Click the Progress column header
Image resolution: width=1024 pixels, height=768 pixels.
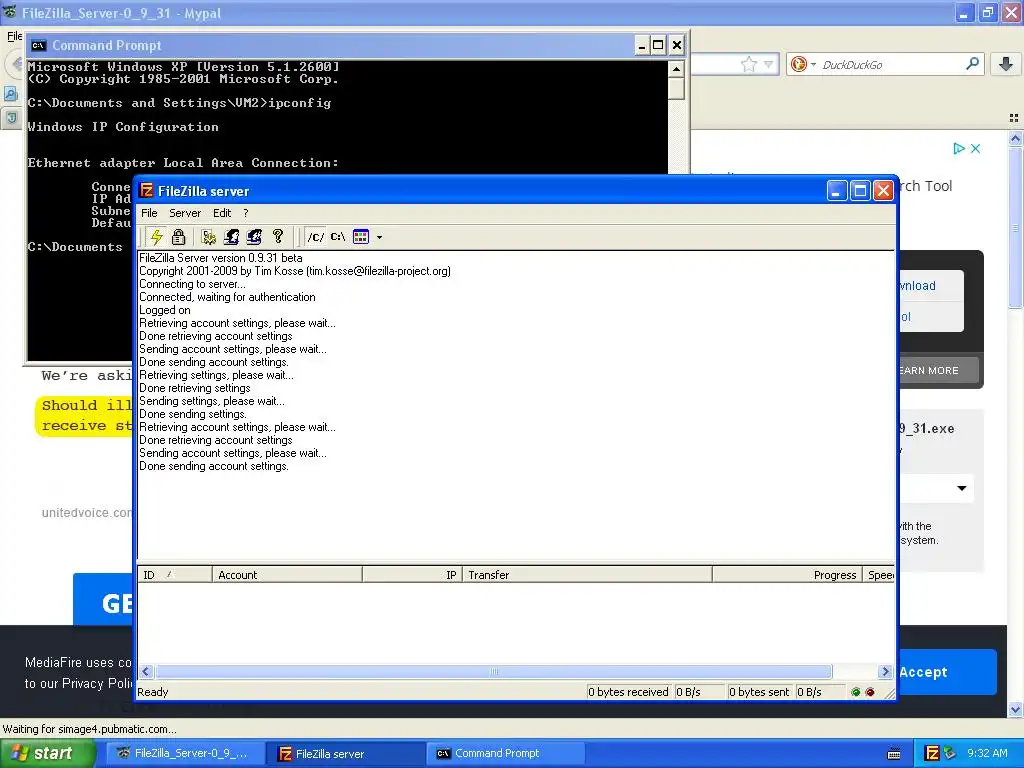click(788, 575)
